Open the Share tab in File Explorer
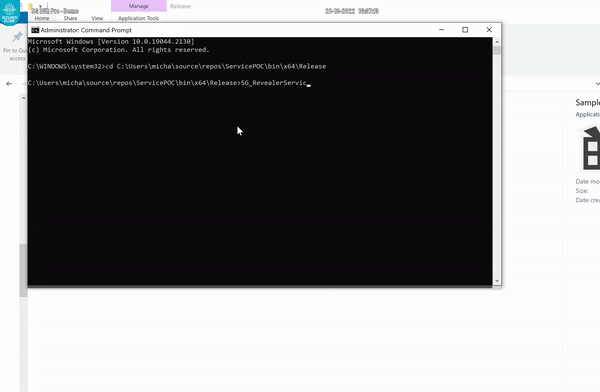 70,18
